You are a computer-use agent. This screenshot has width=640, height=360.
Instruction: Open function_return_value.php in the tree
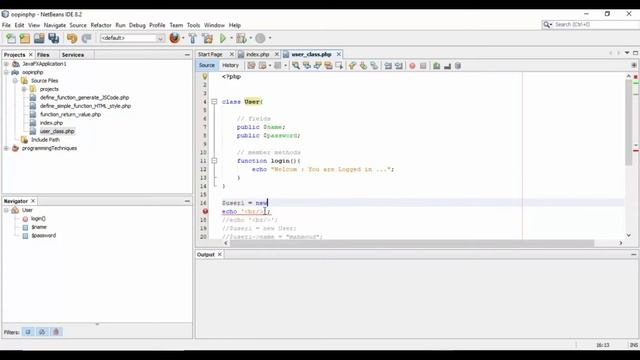[70, 115]
